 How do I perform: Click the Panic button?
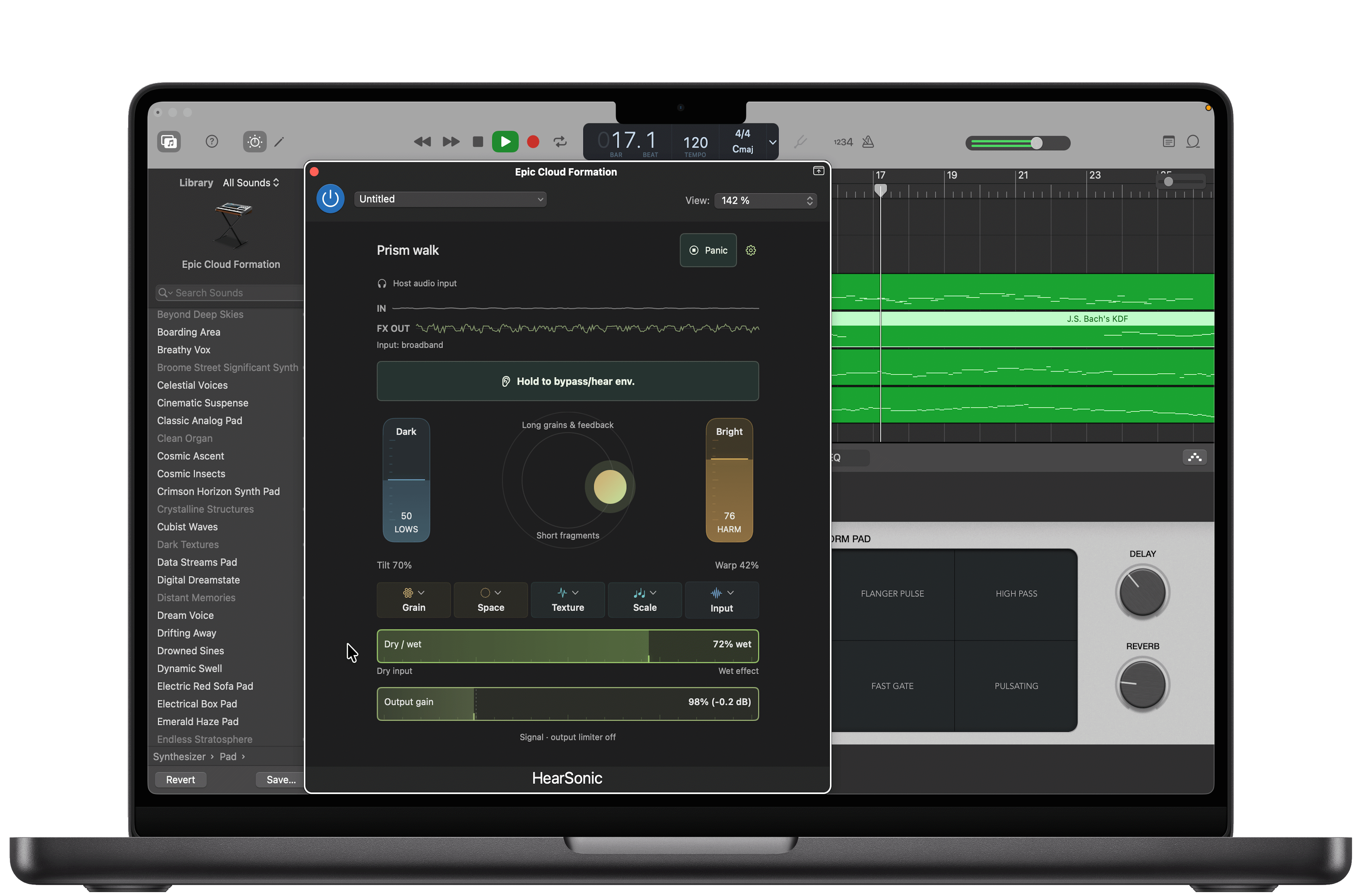(708, 250)
